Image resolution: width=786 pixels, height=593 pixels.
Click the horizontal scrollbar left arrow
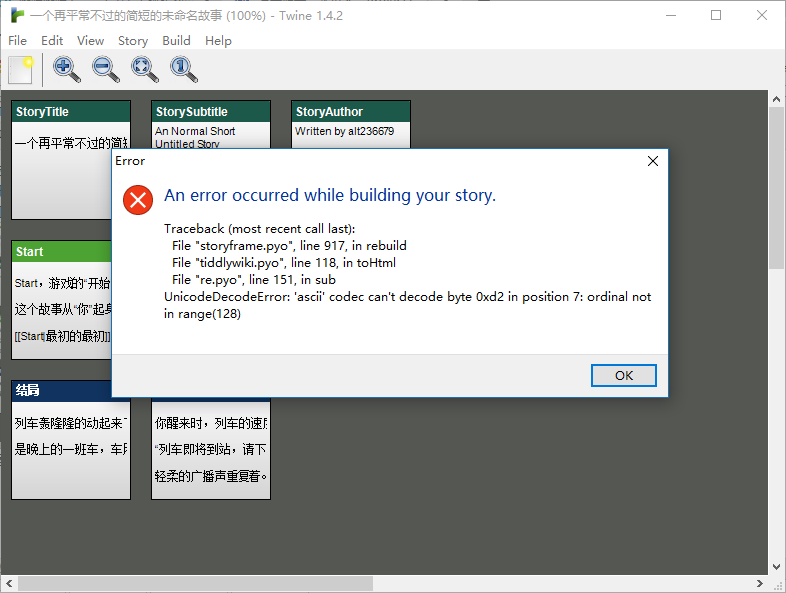click(x=9, y=583)
